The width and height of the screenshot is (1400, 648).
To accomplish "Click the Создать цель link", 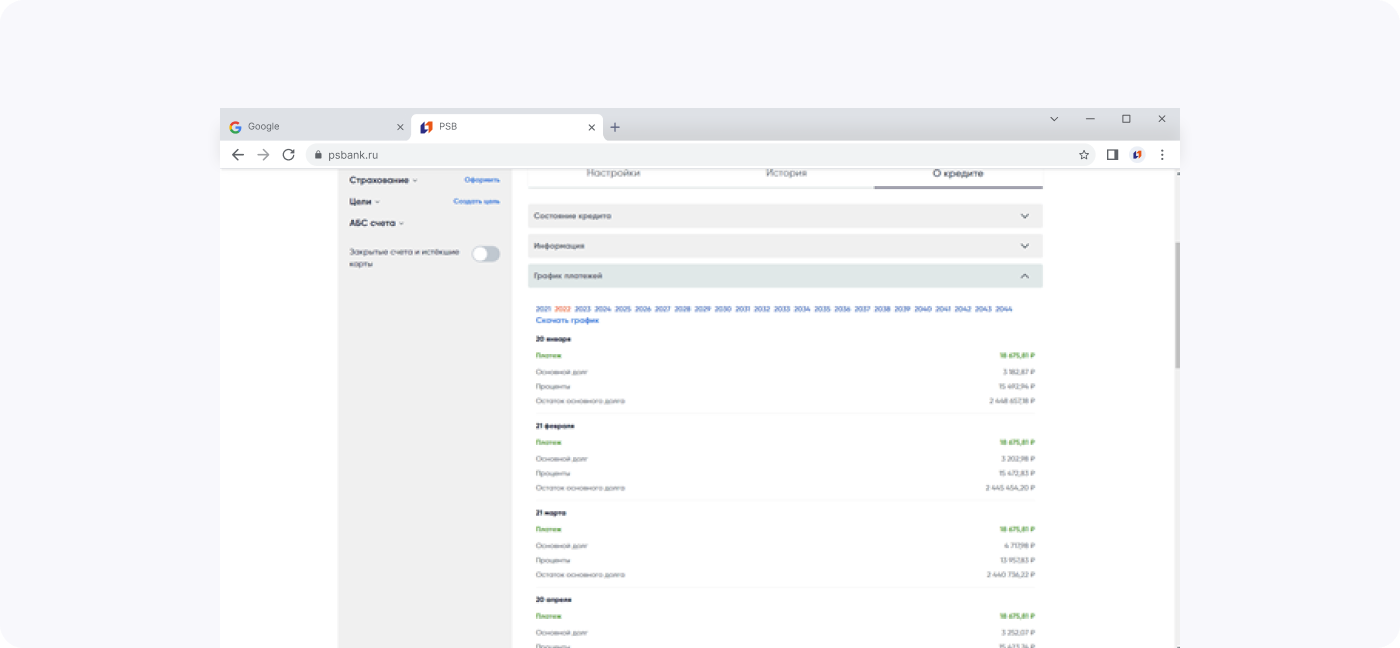I will [x=476, y=201].
